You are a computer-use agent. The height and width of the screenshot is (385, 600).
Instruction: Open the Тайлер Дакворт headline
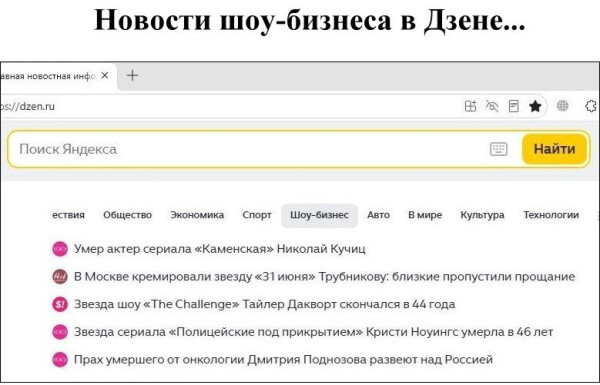264,304
